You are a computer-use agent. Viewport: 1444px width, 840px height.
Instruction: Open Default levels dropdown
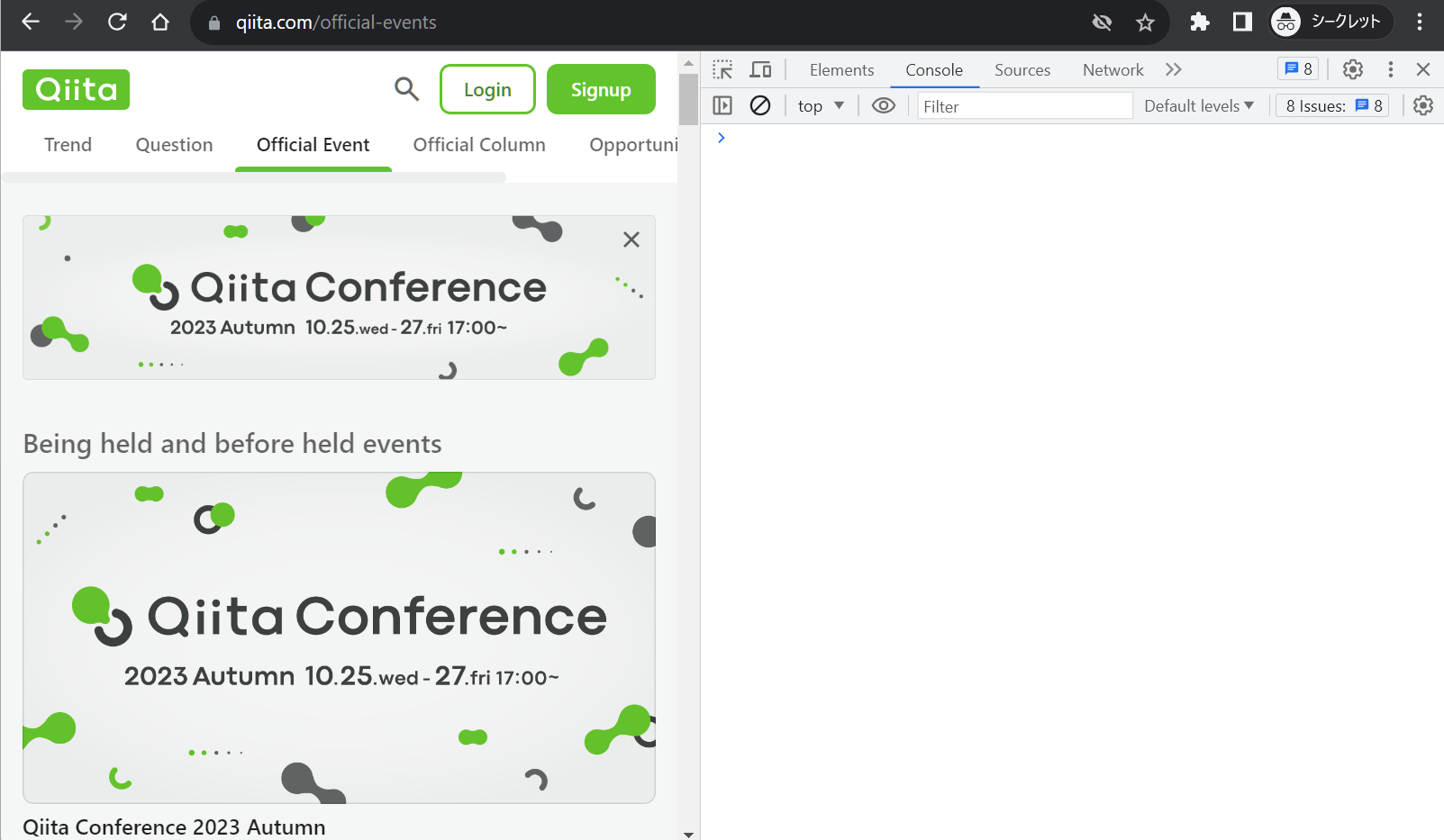[x=1199, y=105]
